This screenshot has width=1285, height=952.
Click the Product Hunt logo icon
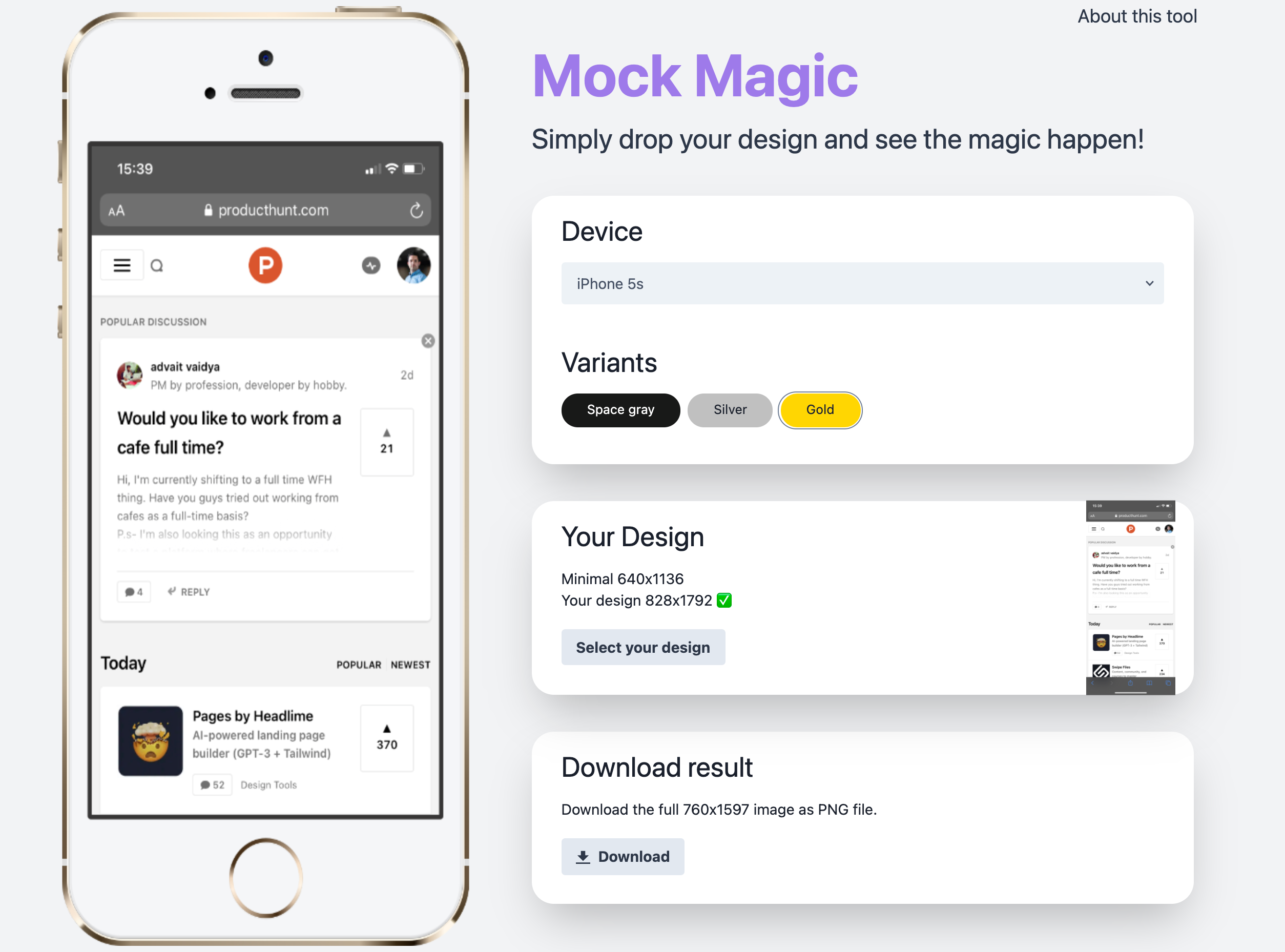click(x=265, y=265)
